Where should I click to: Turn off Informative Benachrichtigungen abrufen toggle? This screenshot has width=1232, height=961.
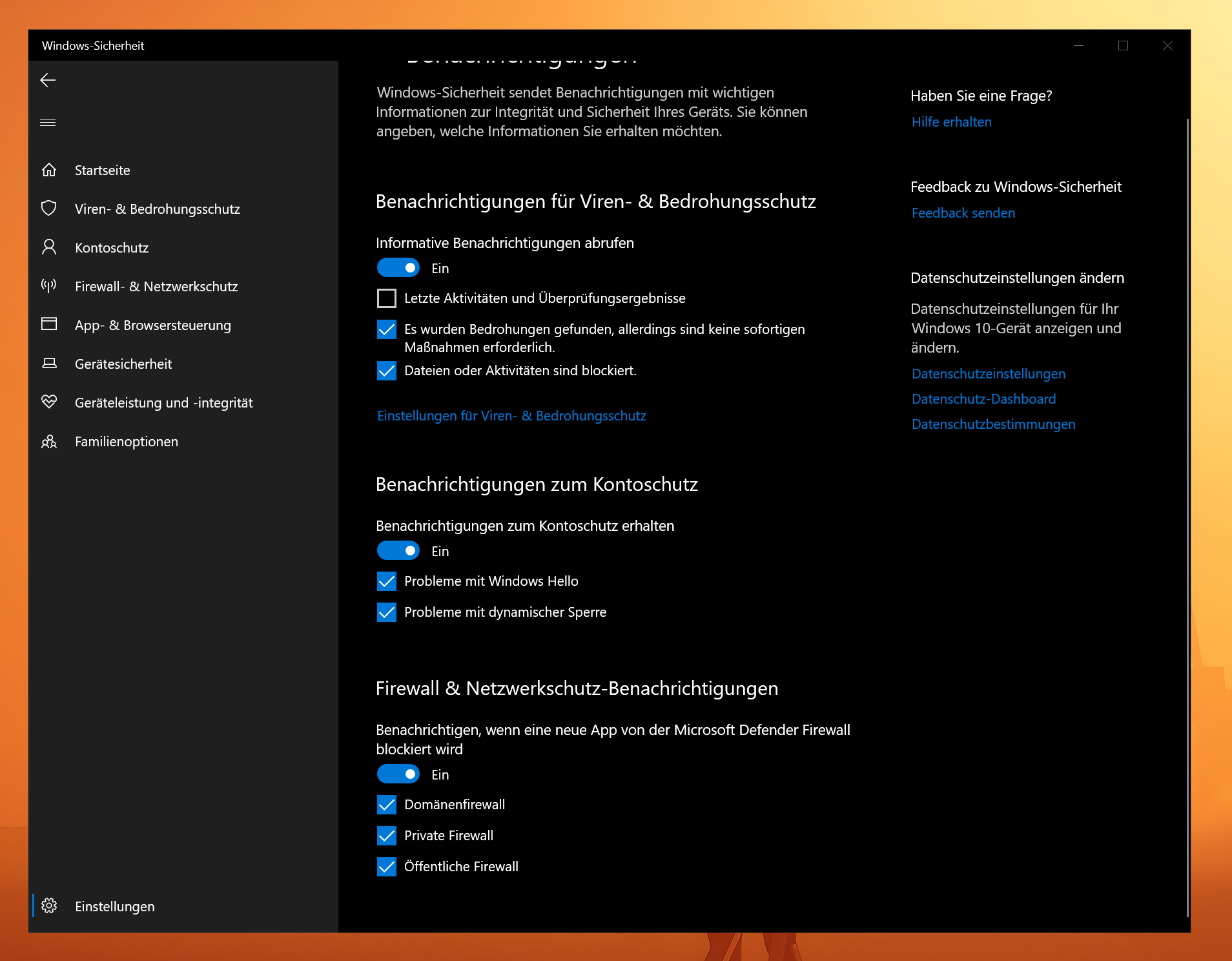point(398,267)
